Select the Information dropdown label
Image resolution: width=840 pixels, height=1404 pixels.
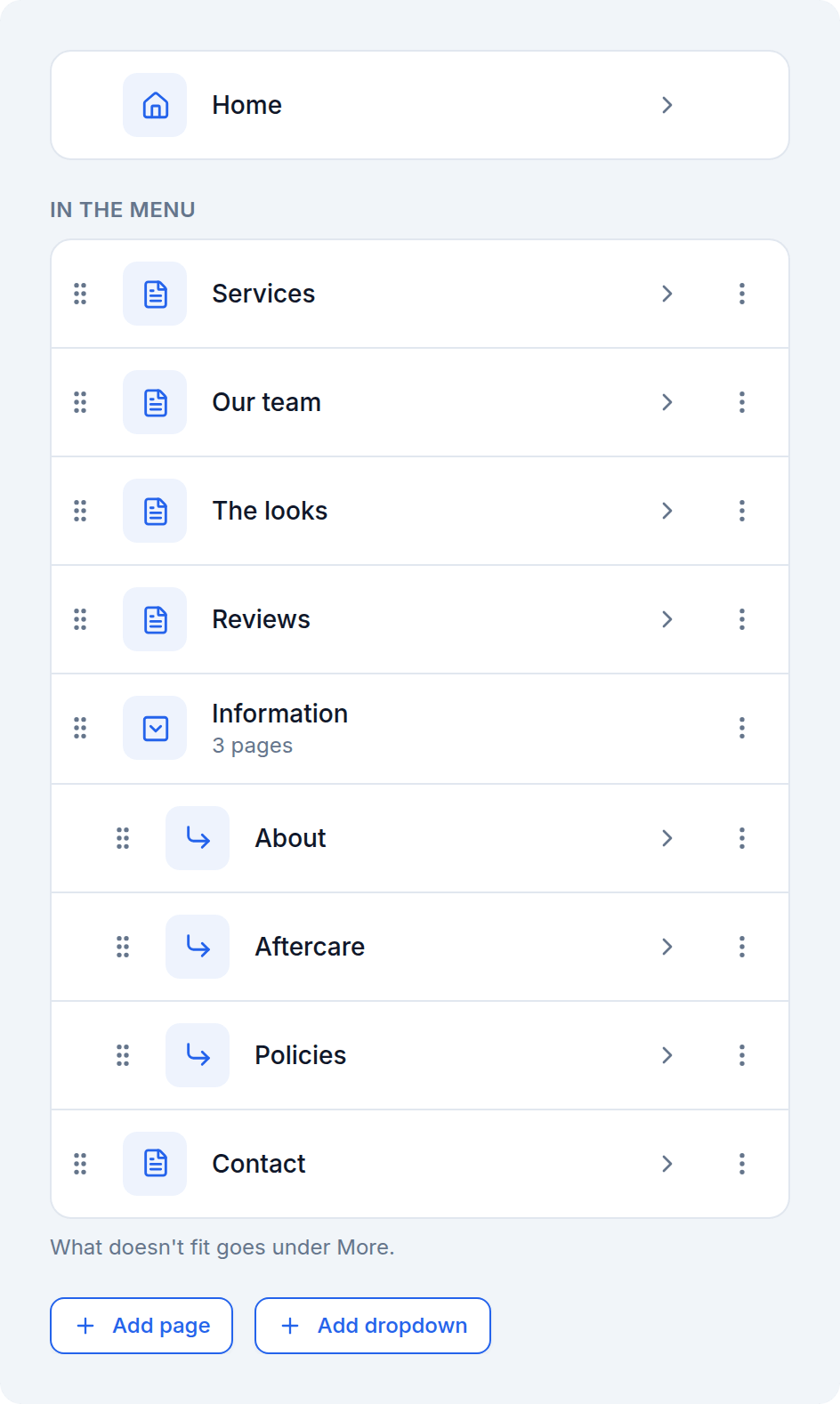279,714
